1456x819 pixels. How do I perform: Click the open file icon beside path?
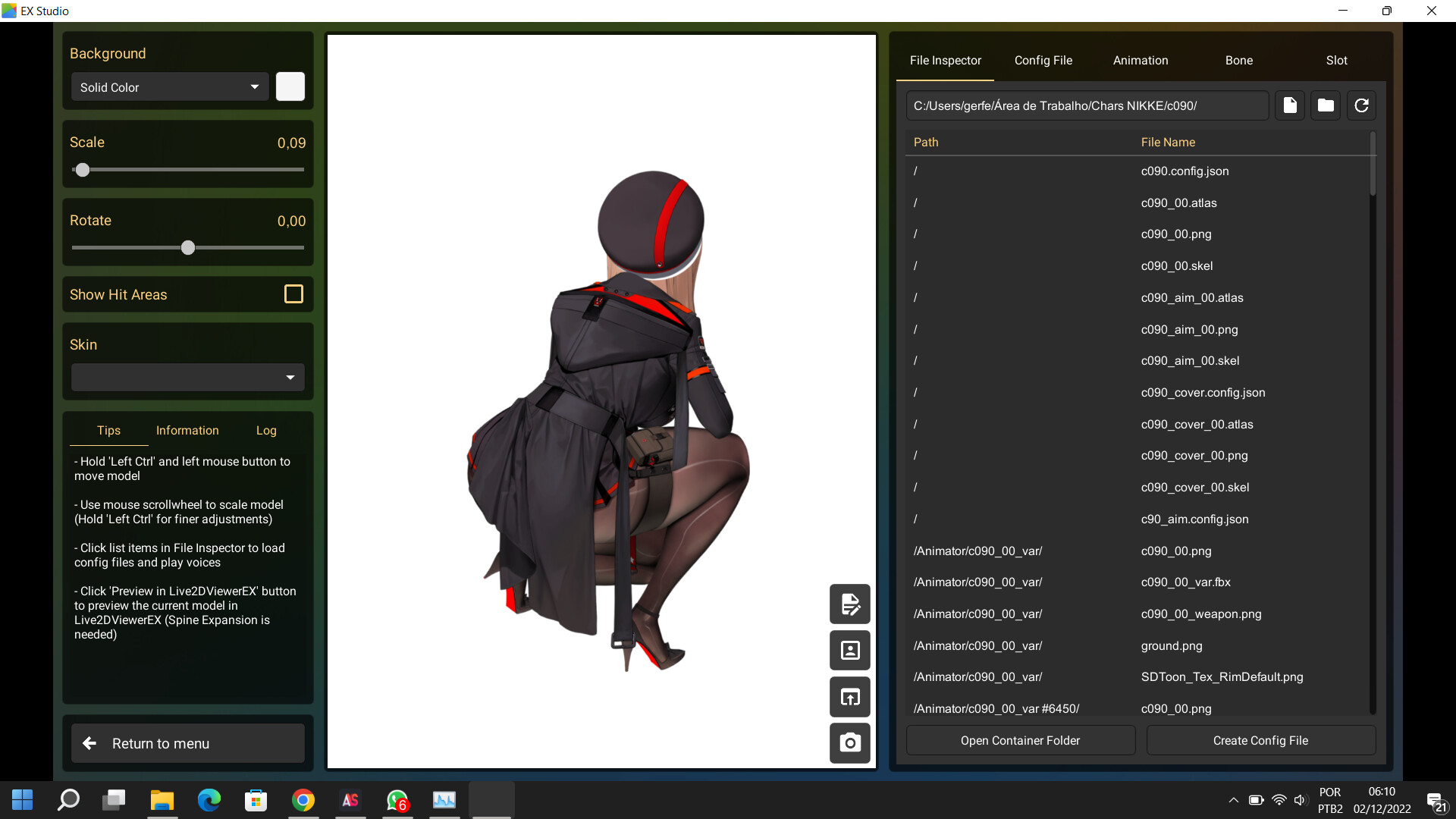[1290, 105]
